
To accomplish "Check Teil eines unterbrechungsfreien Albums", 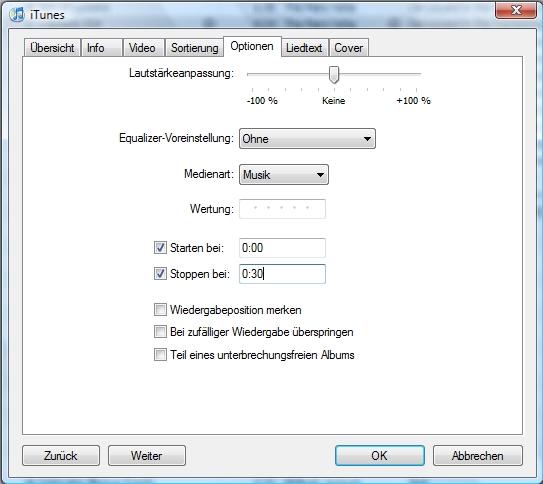I will (160, 355).
